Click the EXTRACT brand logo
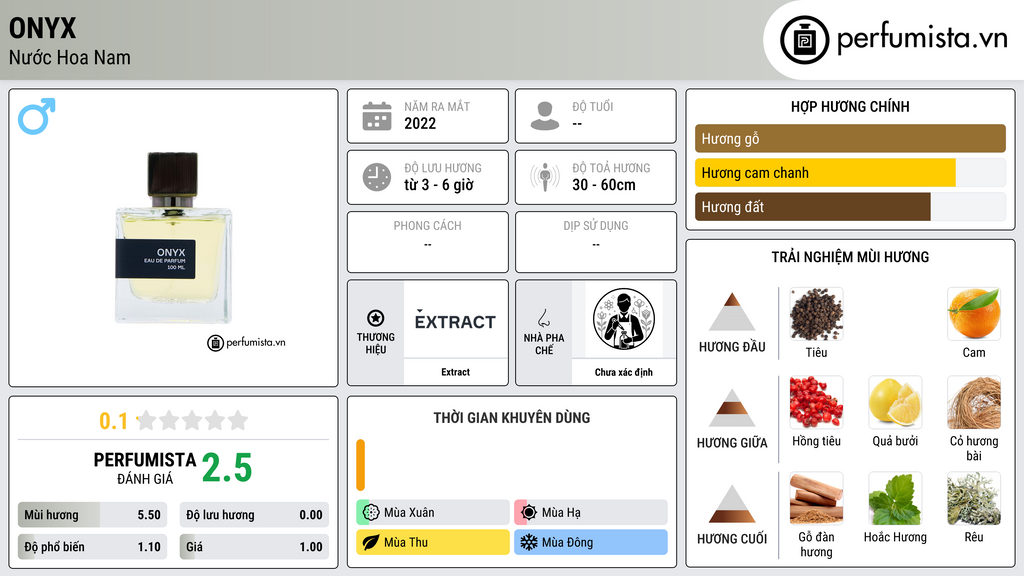The height and width of the screenshot is (576, 1024). tap(455, 321)
